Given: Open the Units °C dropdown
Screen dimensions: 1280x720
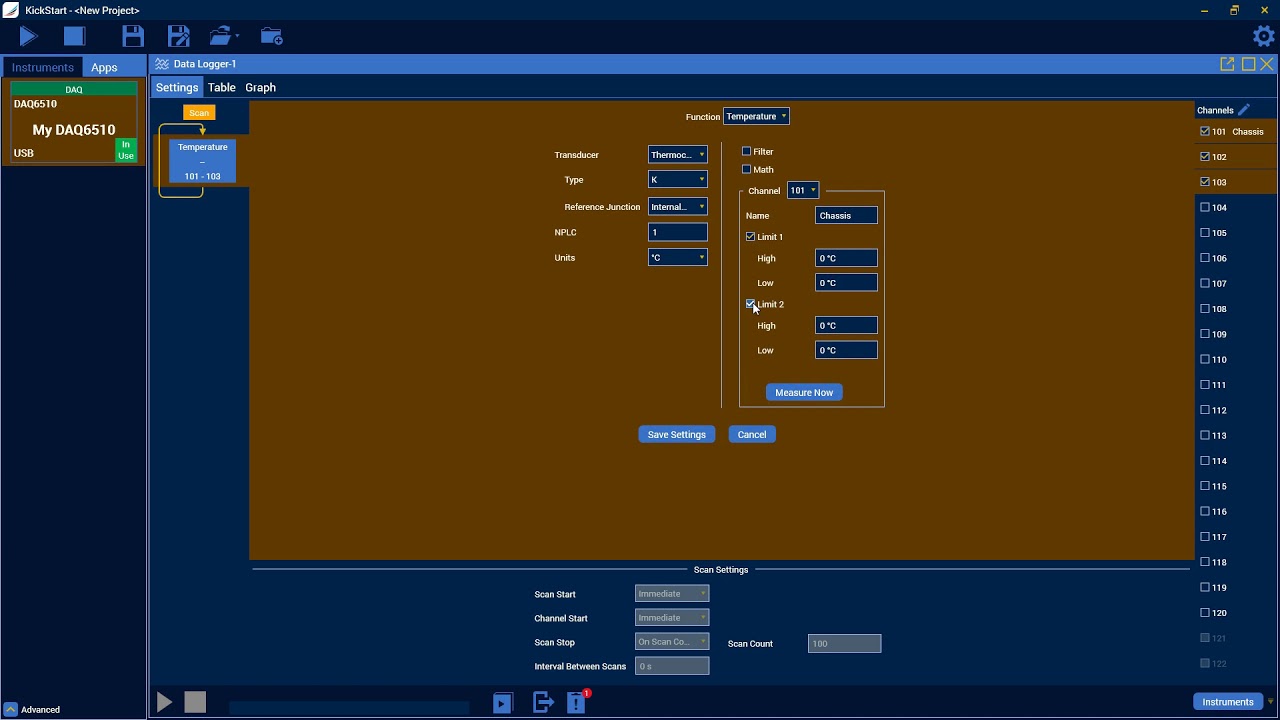Looking at the screenshot, I should 678,257.
